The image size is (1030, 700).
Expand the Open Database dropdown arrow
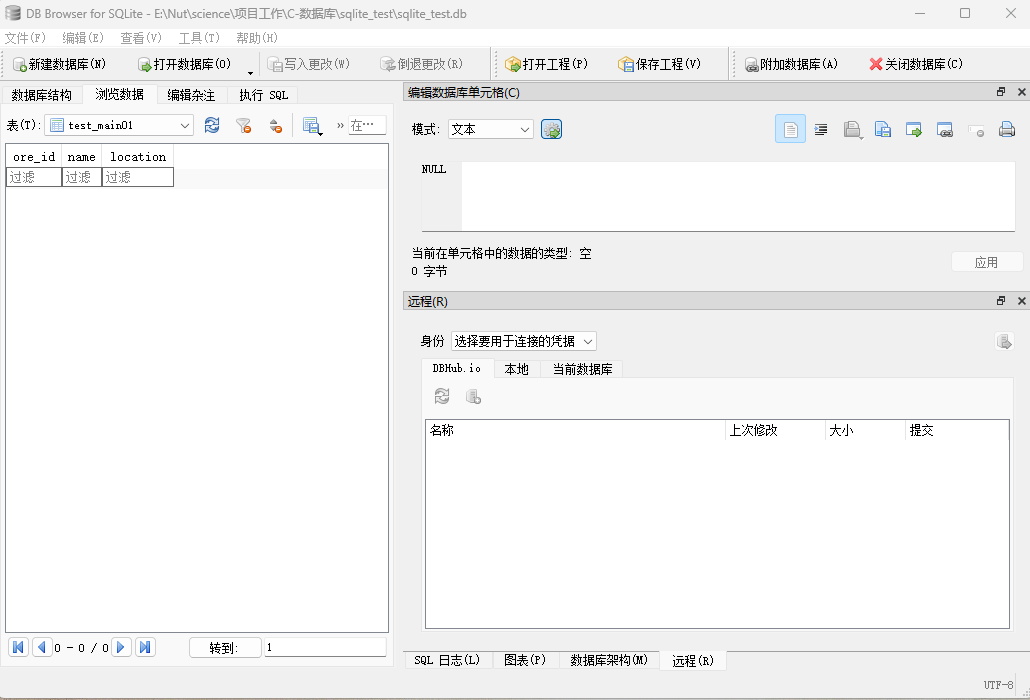coord(250,71)
